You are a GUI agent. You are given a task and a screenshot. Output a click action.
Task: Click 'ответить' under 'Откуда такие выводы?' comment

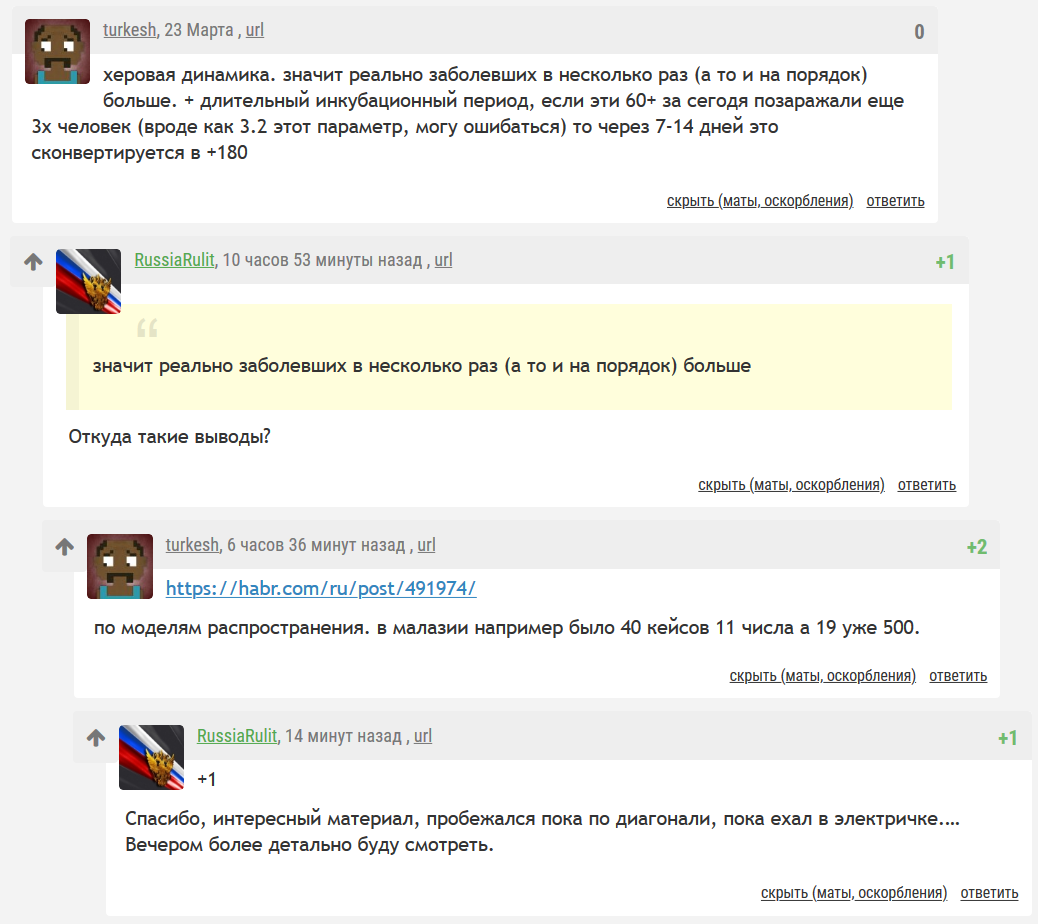coord(927,485)
